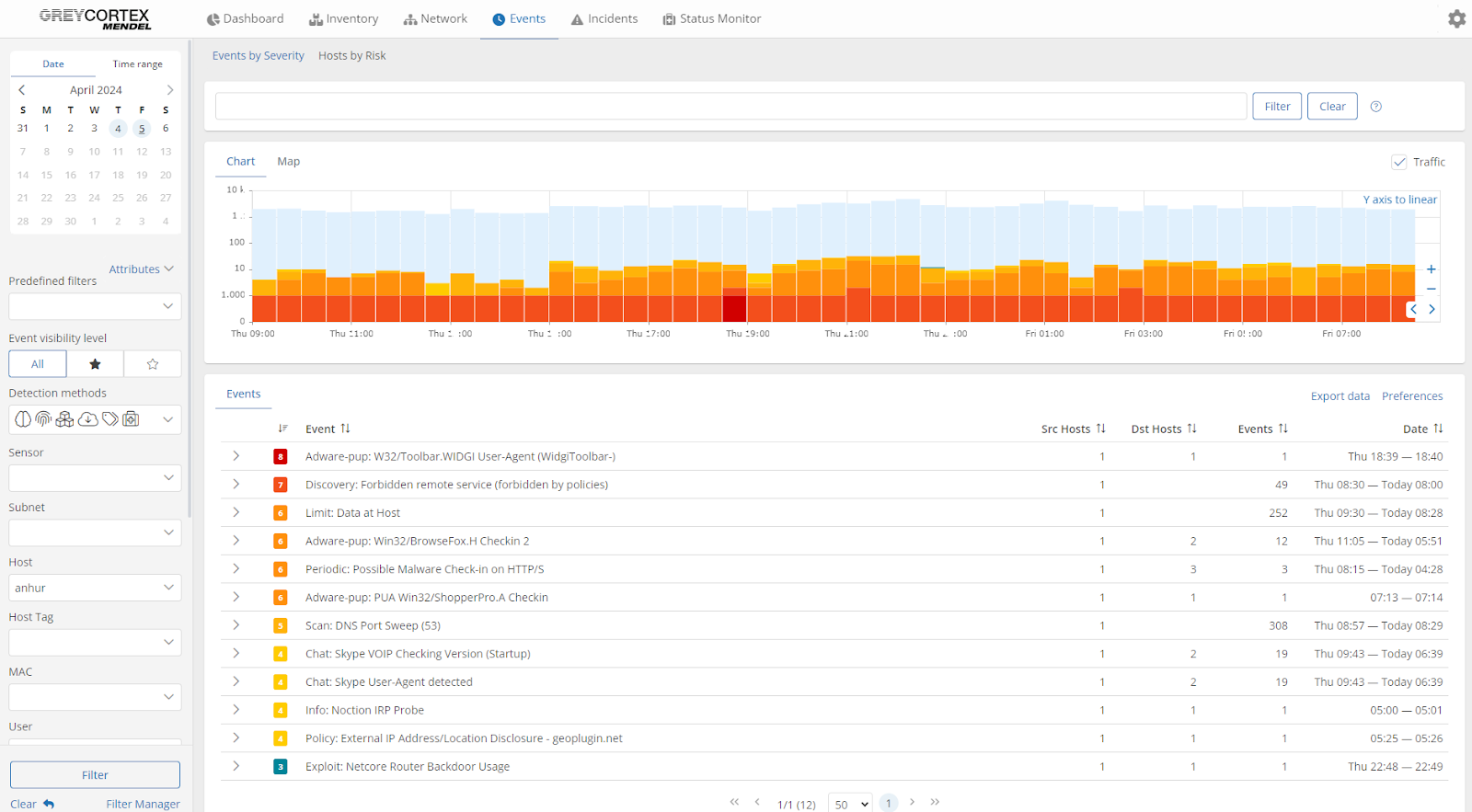Screen dimensions: 1472x812
Task: Open the settings gear icon
Action: point(1456,18)
